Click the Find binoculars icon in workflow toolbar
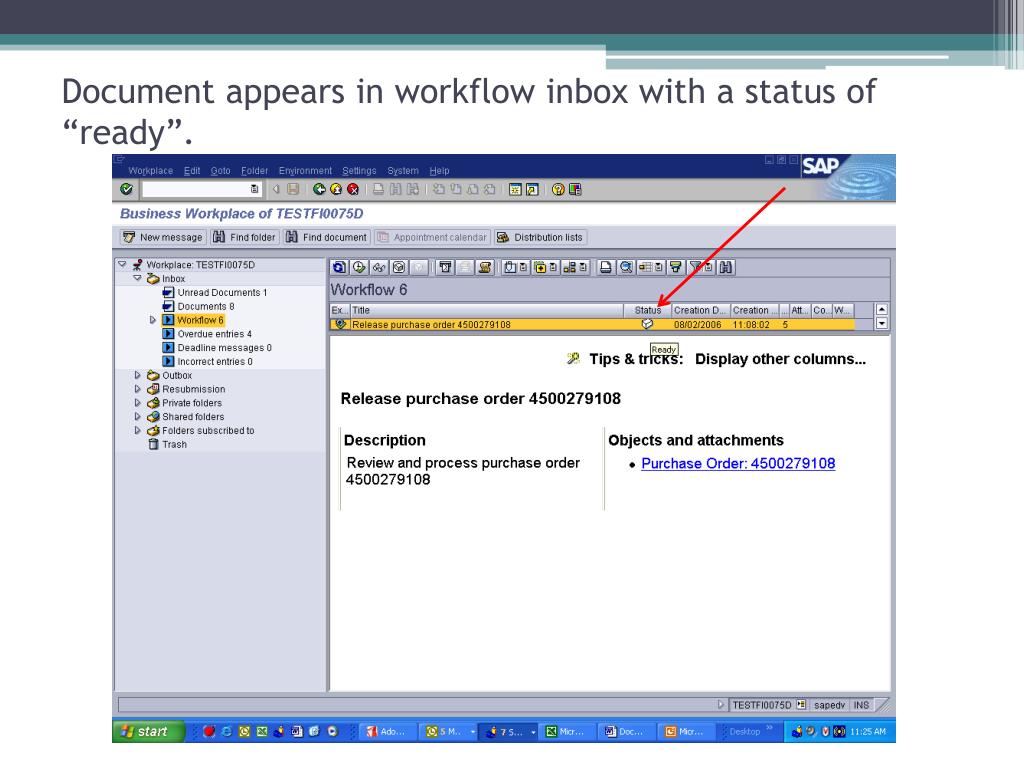Viewport: 1024px width, 768px height. [x=726, y=267]
